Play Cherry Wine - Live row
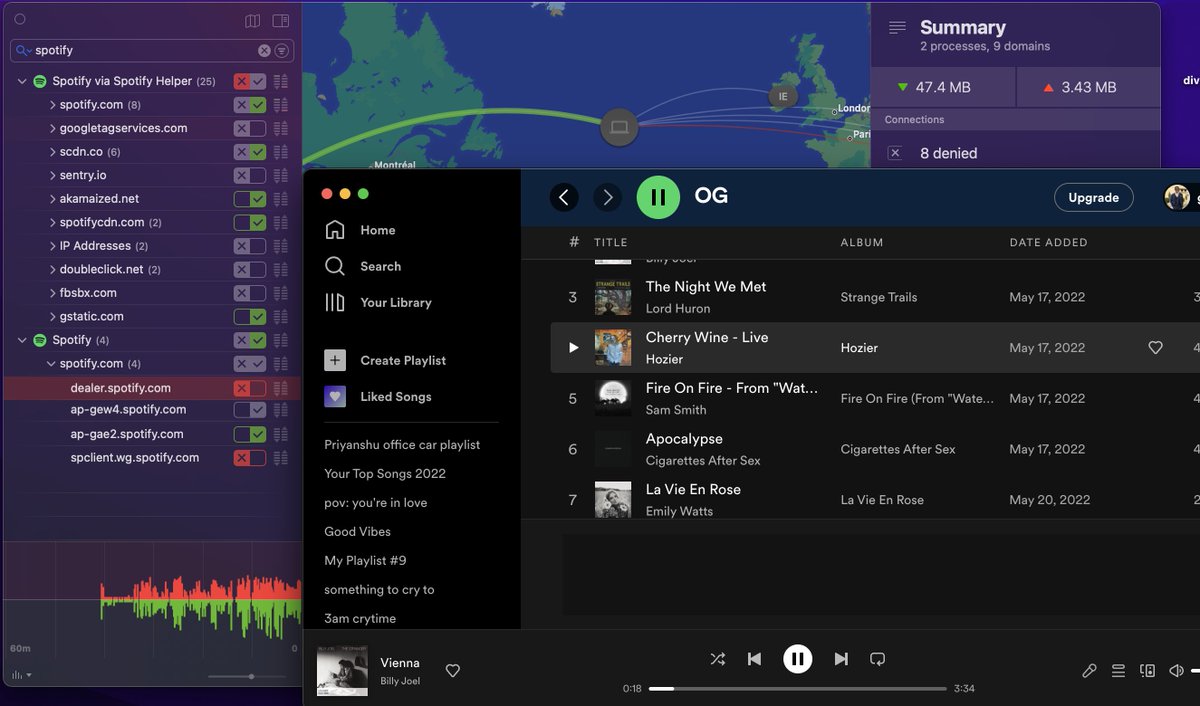 (x=573, y=348)
